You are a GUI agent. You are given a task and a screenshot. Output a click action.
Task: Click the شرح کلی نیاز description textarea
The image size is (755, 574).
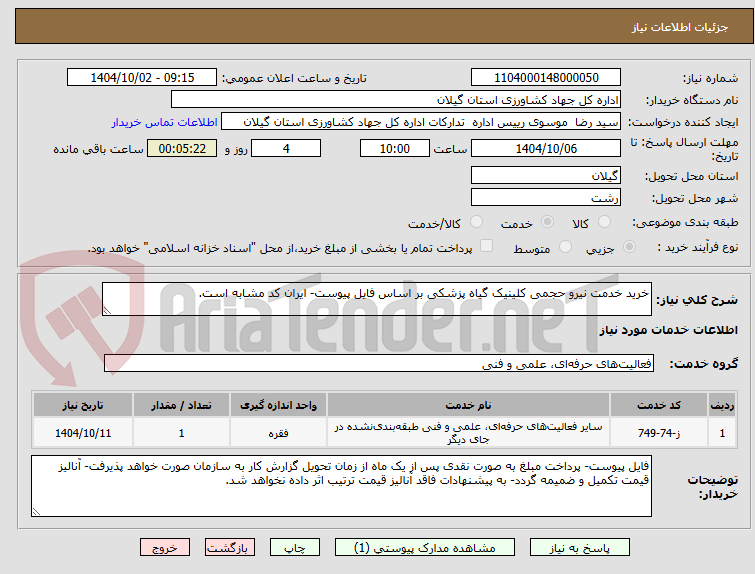click(377, 299)
